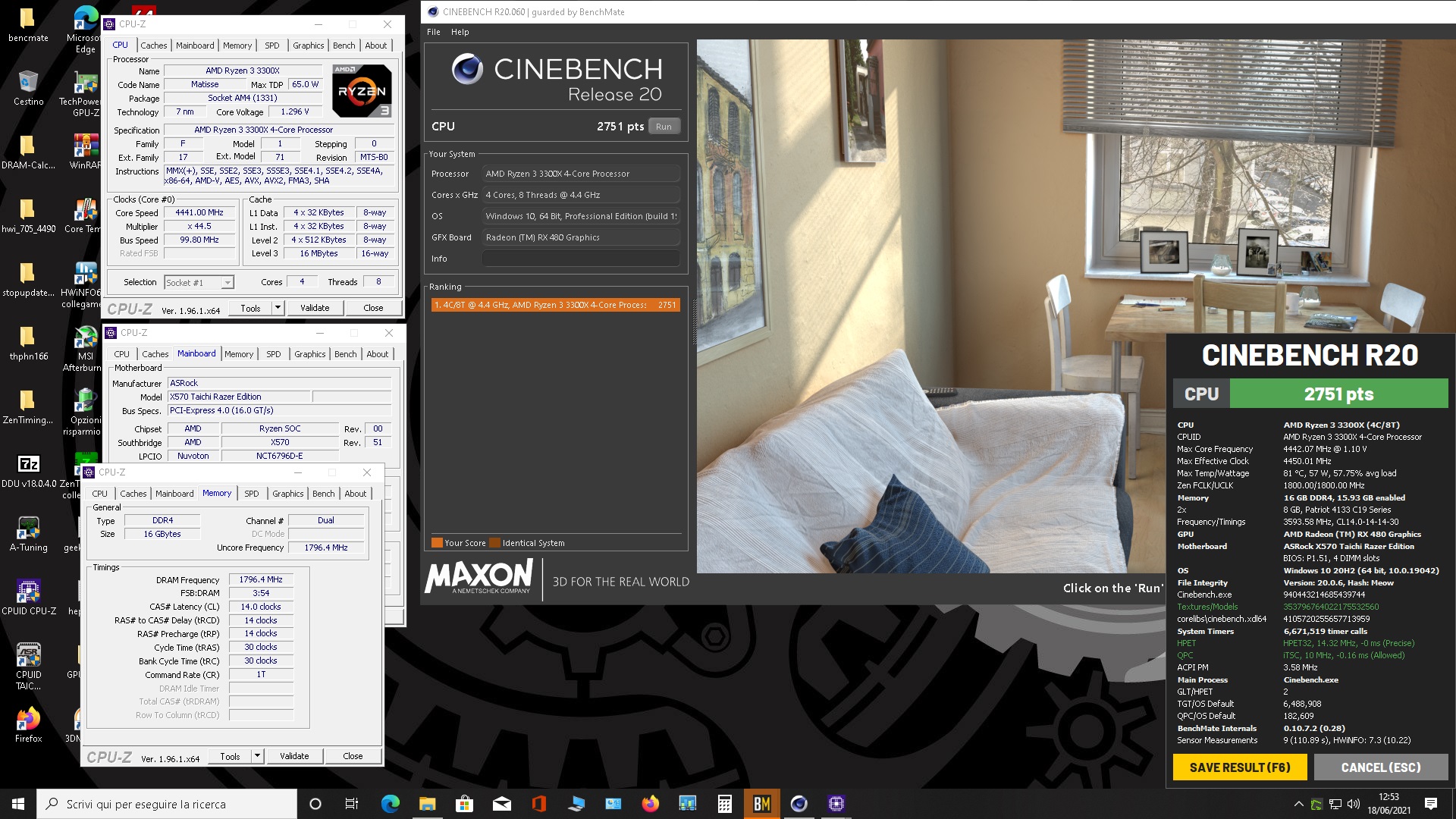Open Cortana circle icon in taskbar
Viewport: 1456px width, 819px height.
point(315,804)
